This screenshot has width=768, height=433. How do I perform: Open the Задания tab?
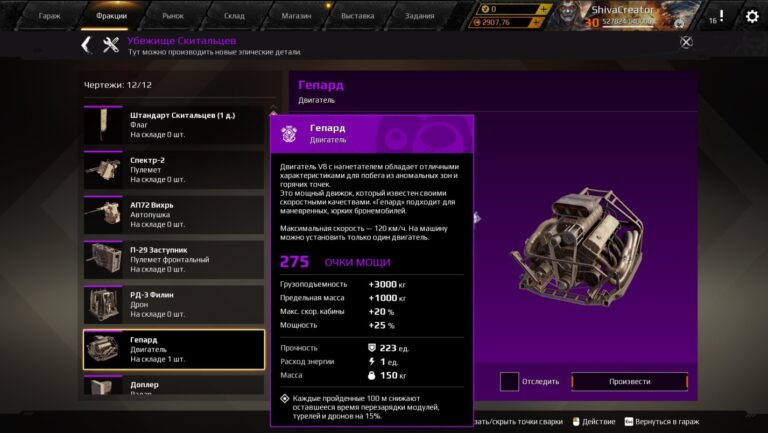(420, 16)
